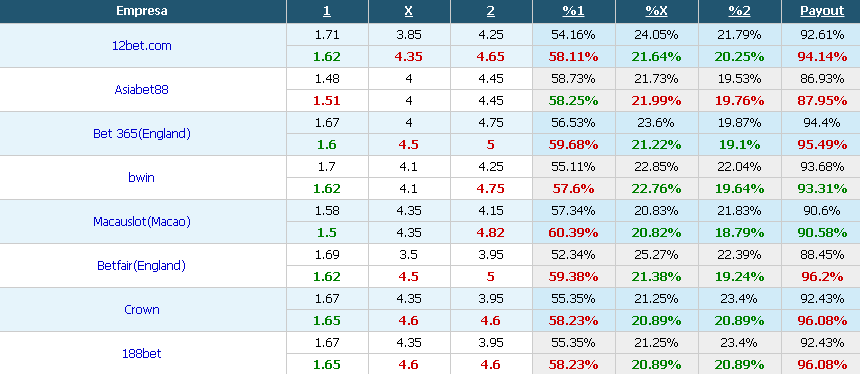
Task: Sort by the 2 column header
Action: pyautogui.click(x=491, y=11)
